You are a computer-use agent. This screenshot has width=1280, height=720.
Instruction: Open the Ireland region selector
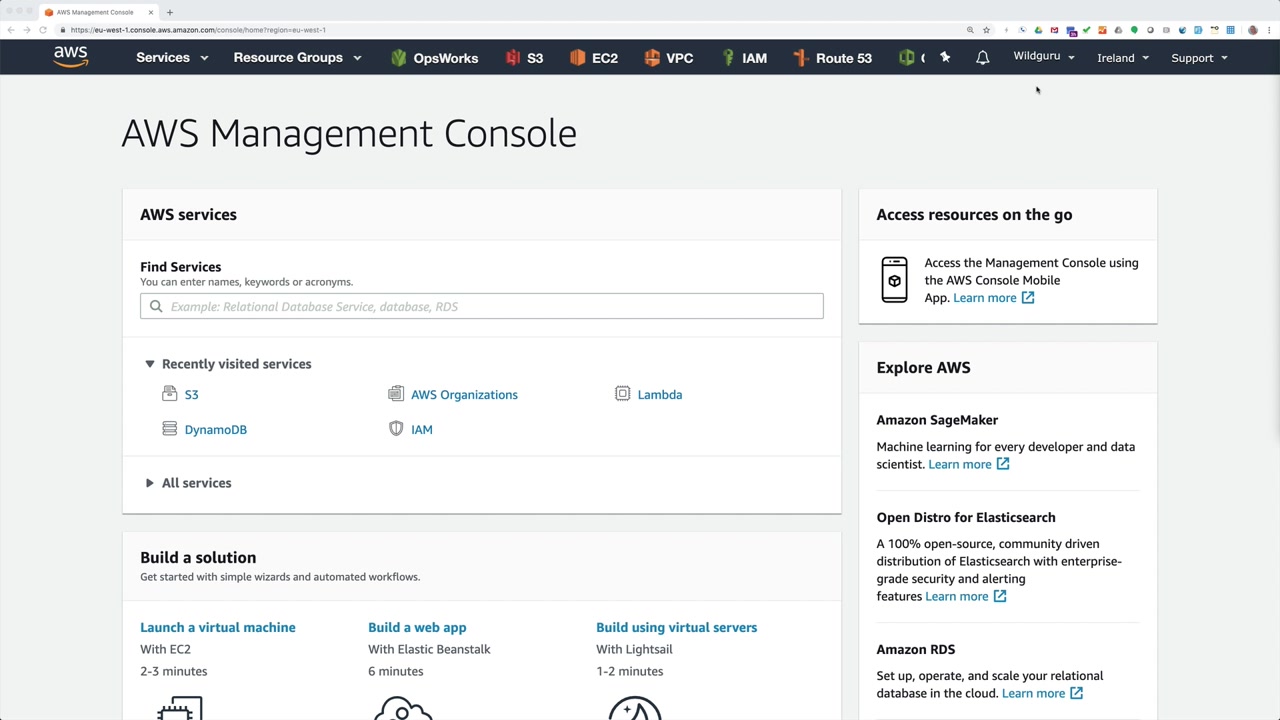pyautogui.click(x=1122, y=58)
